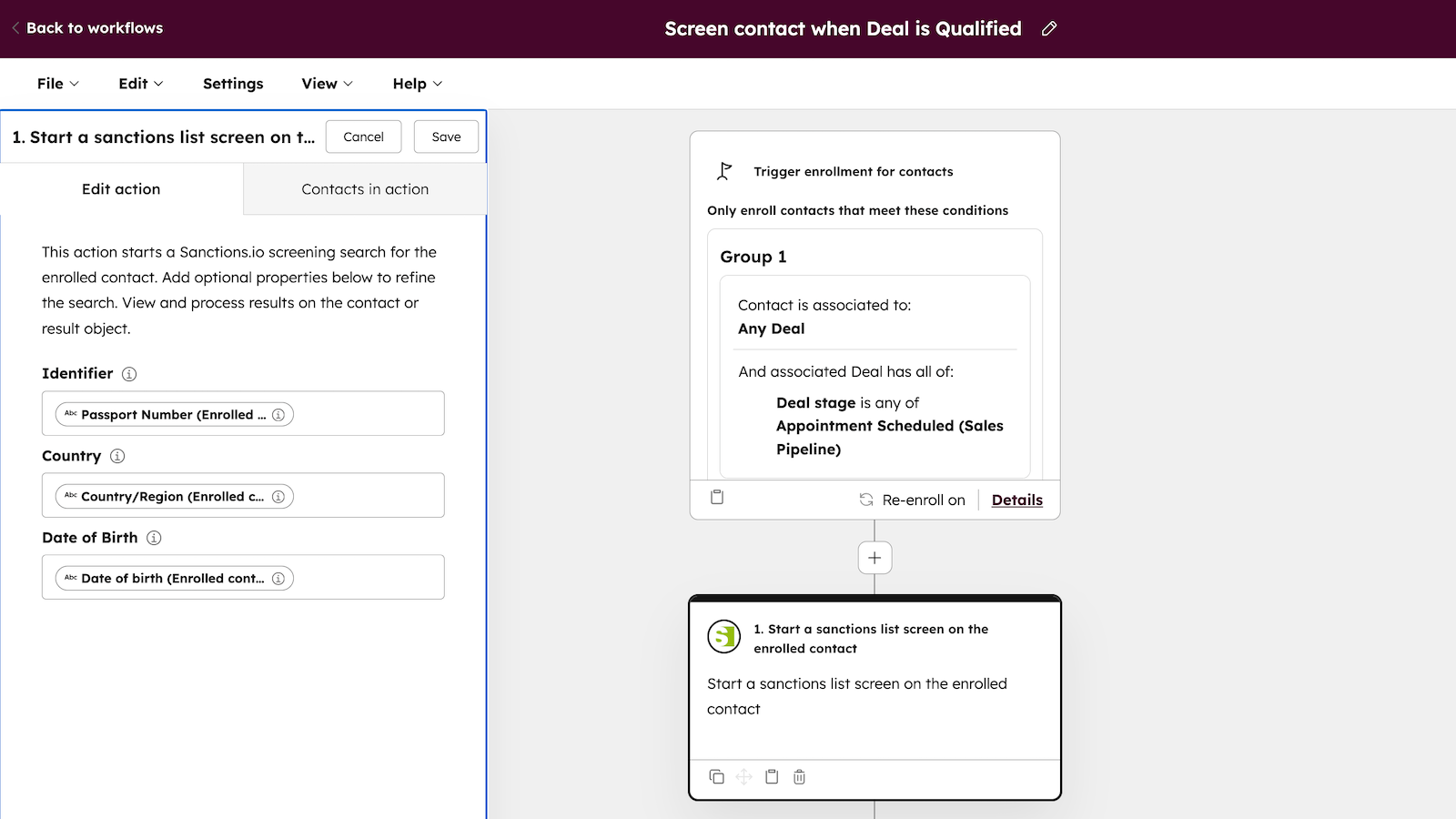Open the info icon next to Identifier
This screenshot has height=819, width=1456.
click(129, 373)
